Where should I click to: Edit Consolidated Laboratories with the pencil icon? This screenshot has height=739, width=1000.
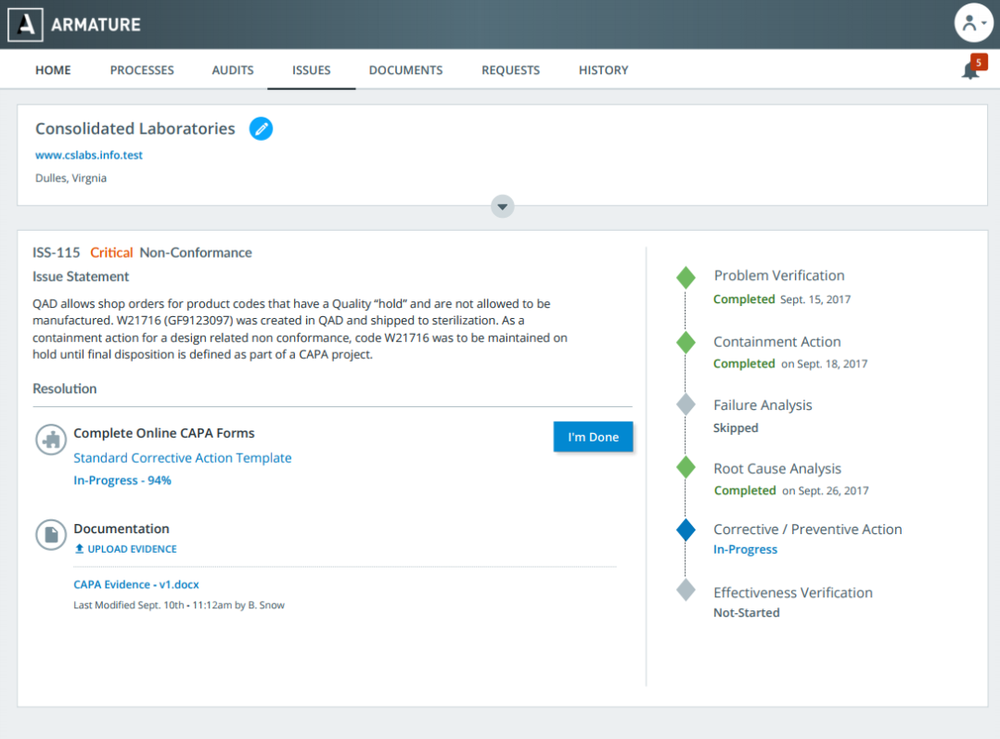(x=261, y=129)
